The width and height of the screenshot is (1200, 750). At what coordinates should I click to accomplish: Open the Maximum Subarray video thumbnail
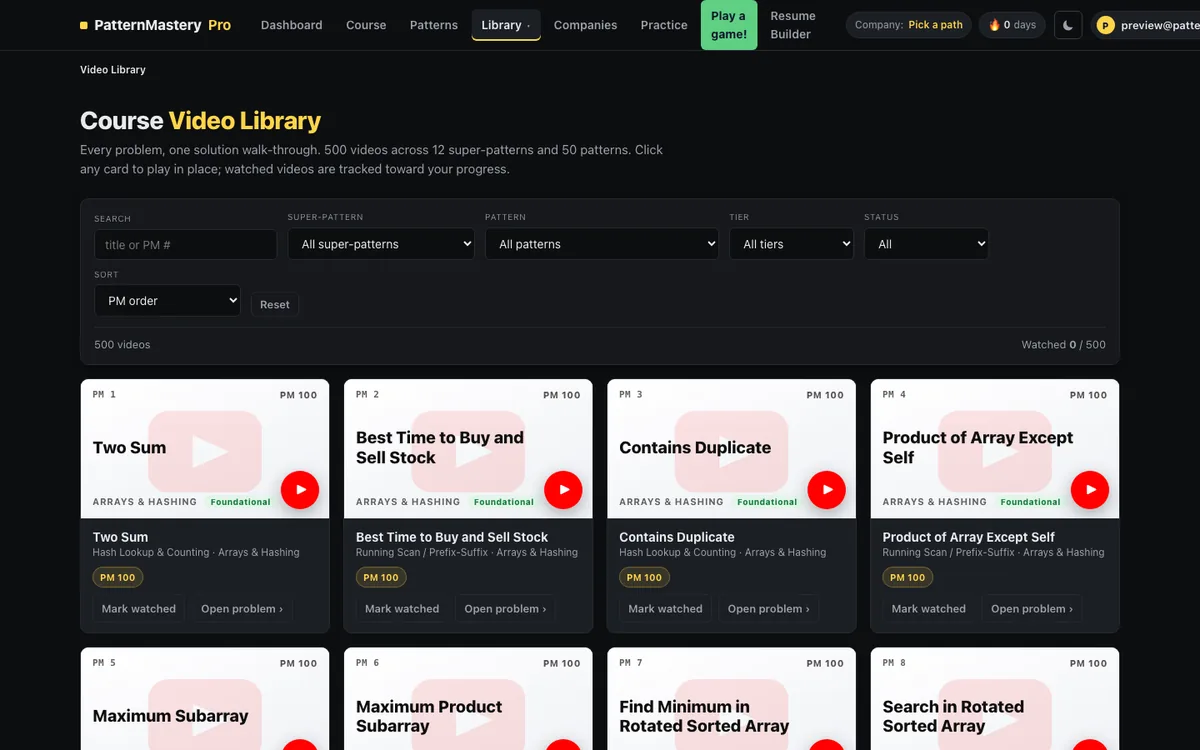point(205,700)
